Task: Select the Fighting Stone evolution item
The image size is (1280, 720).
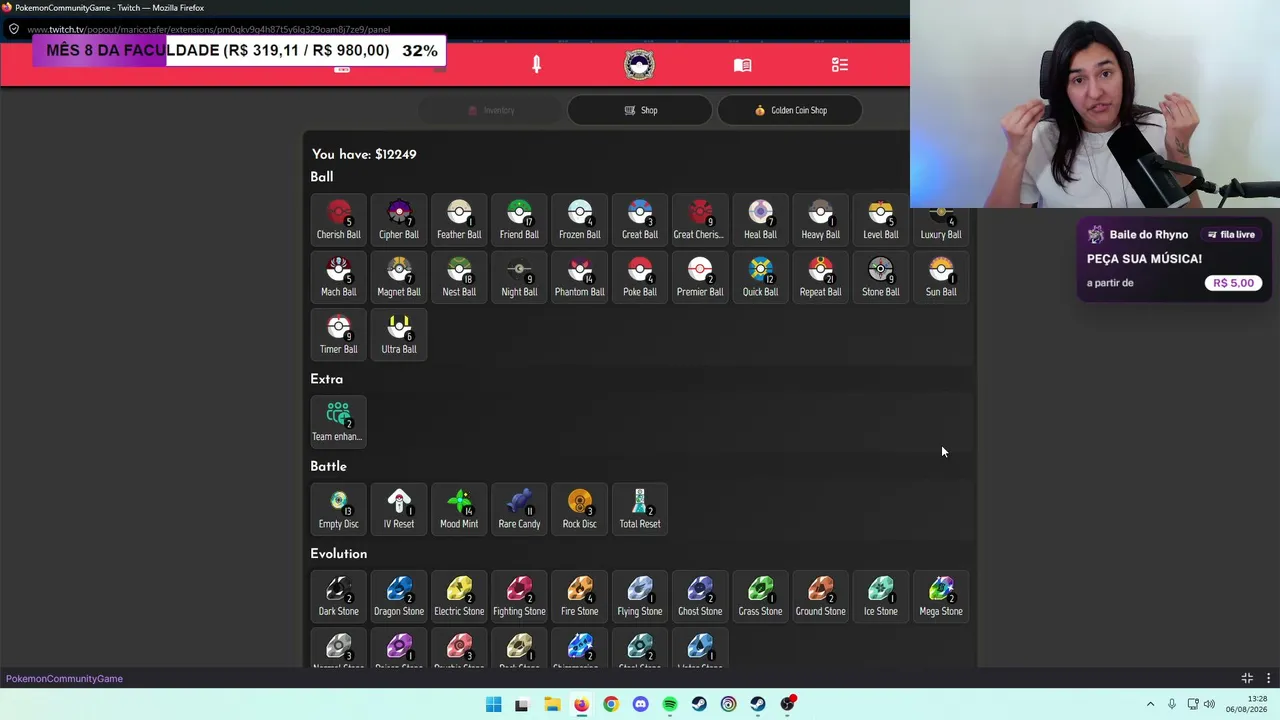Action: point(519,596)
